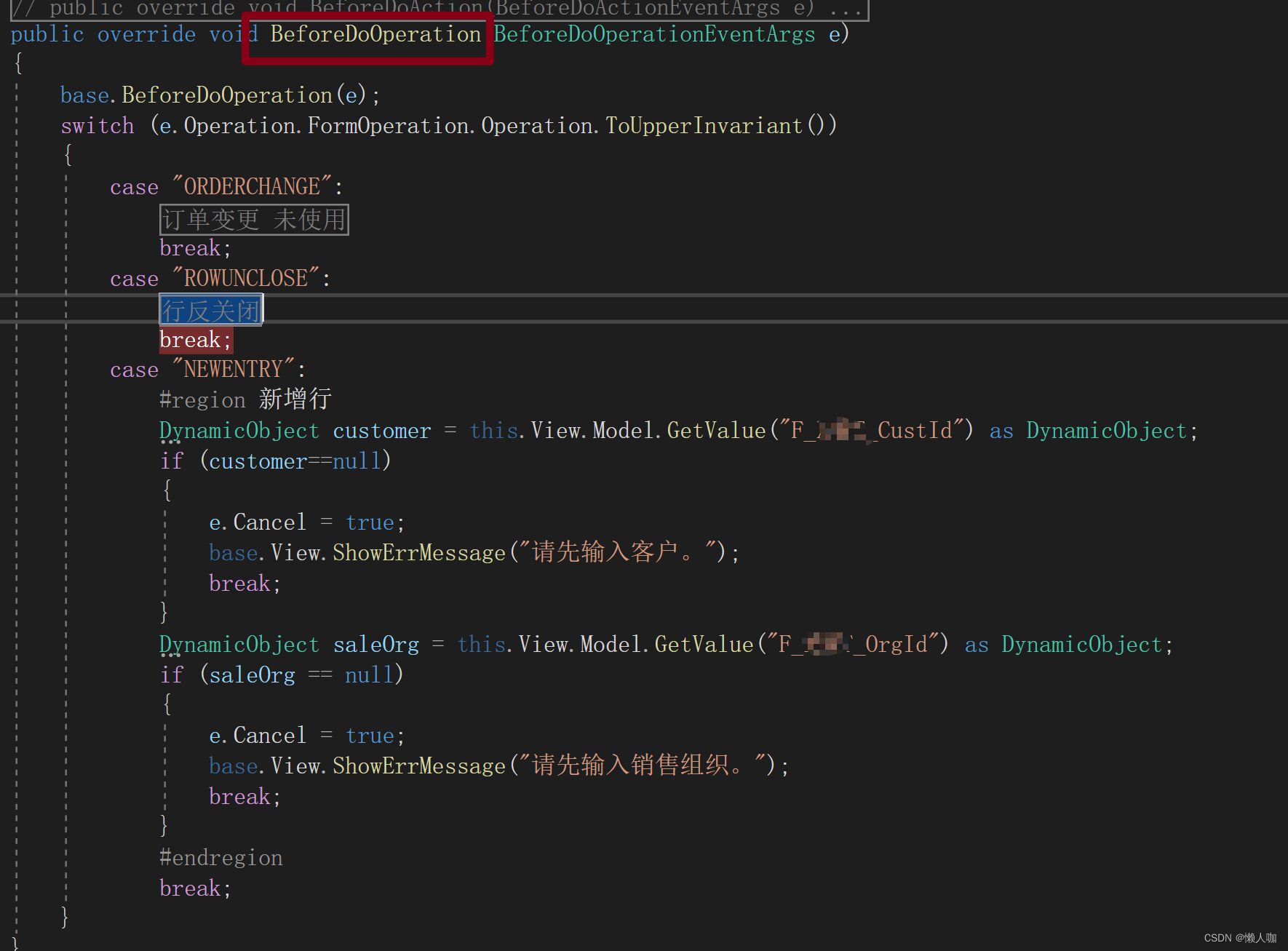Click GetValue call on the customer line
The height and width of the screenshot is (951, 1288).
tap(716, 431)
